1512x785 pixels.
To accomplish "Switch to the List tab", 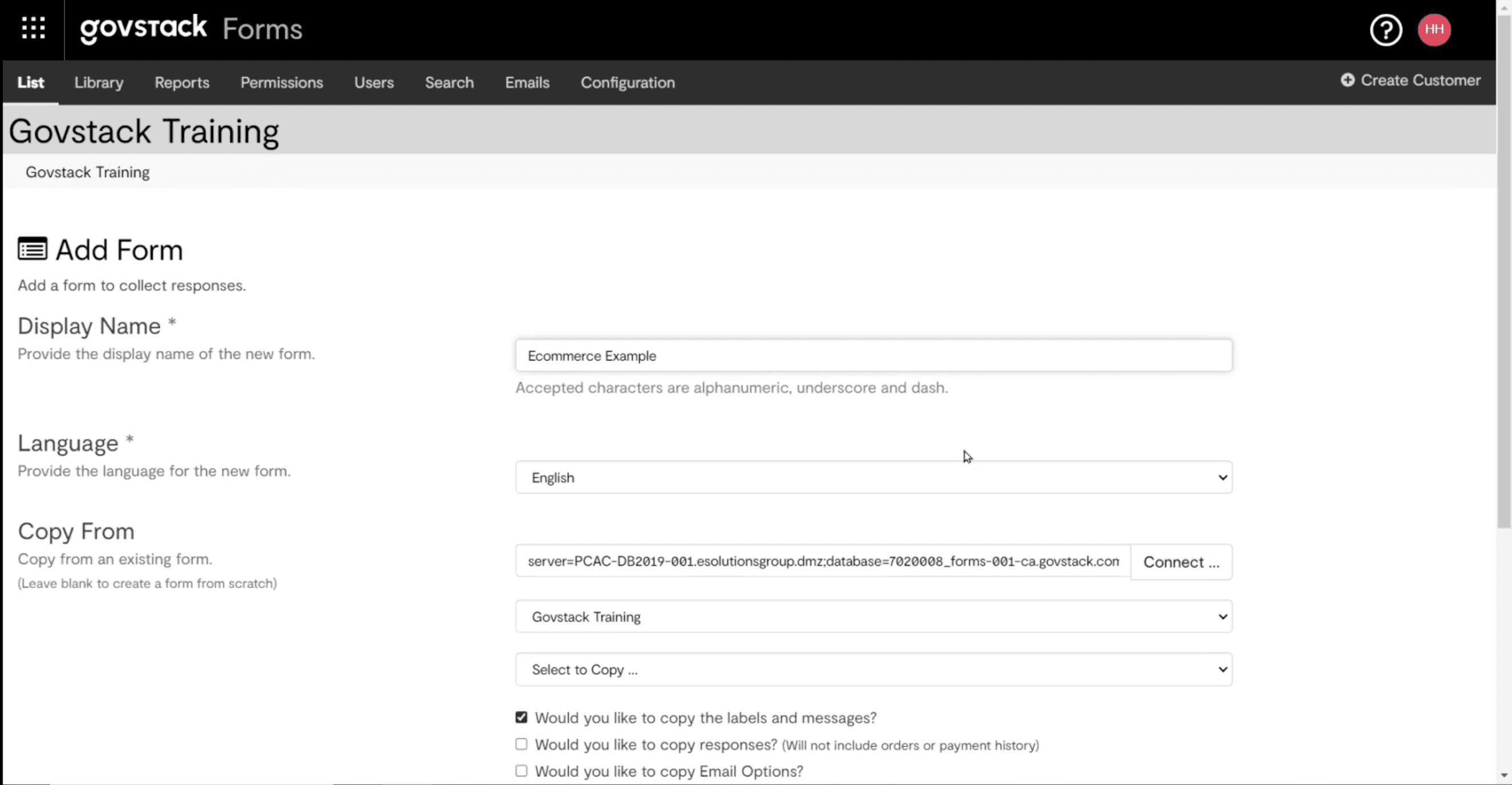I will 30,83.
